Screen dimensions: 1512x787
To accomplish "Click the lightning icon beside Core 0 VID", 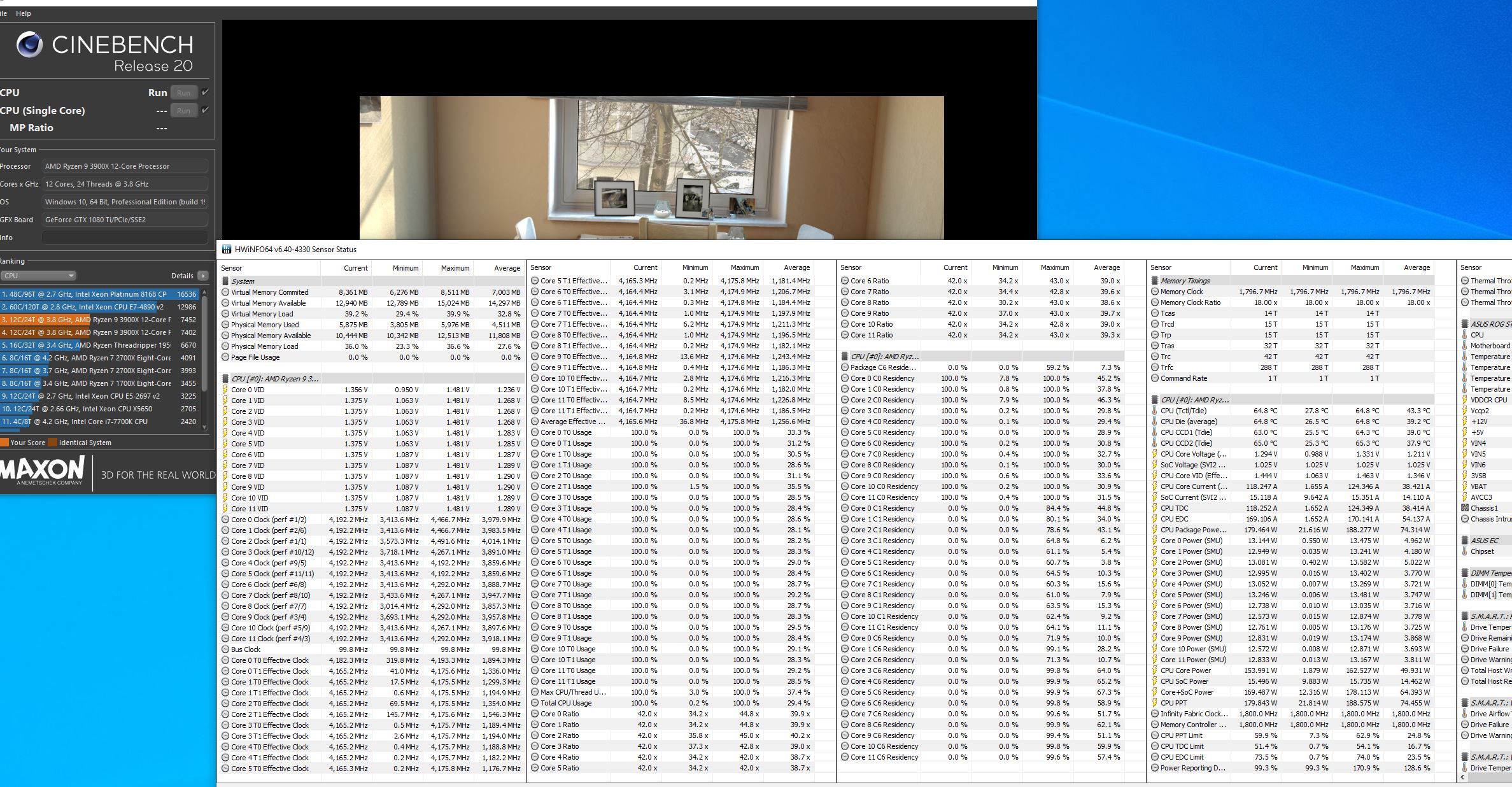I will [x=225, y=390].
